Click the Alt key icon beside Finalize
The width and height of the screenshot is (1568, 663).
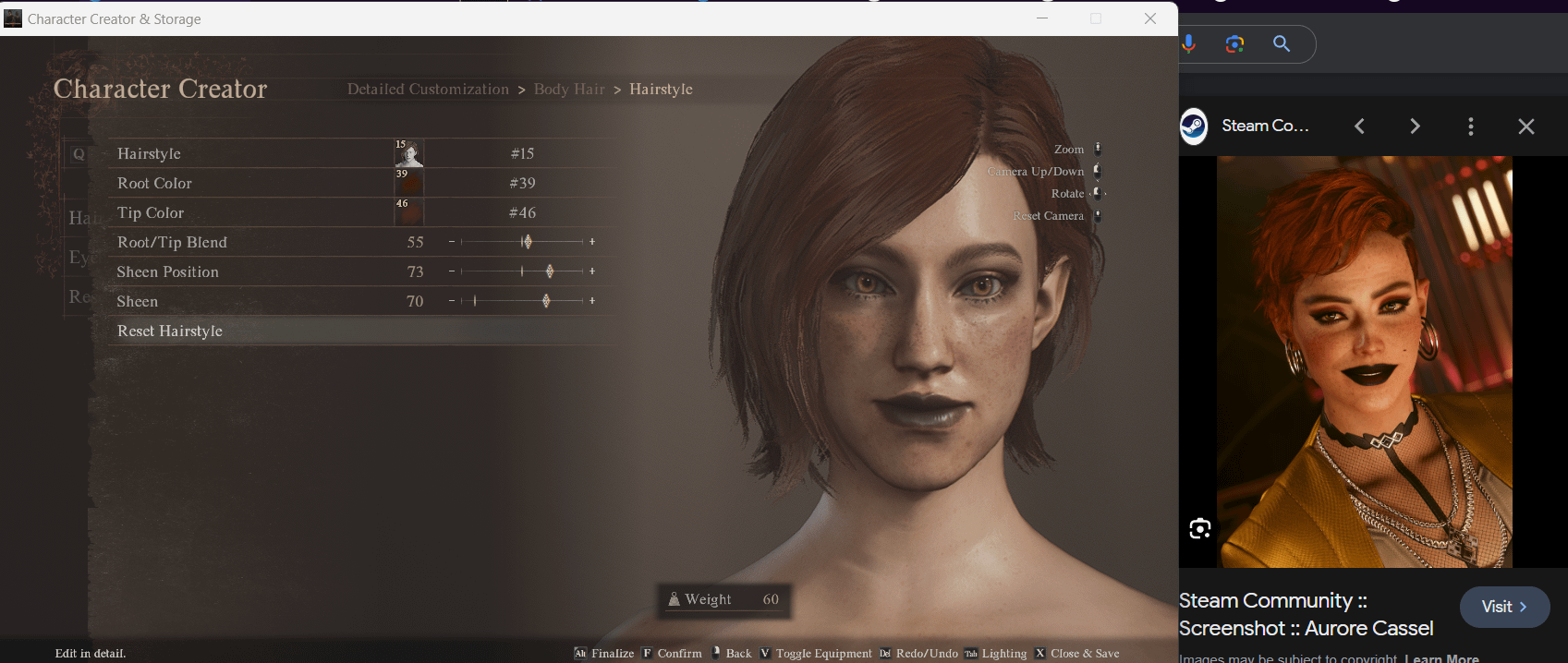[580, 653]
